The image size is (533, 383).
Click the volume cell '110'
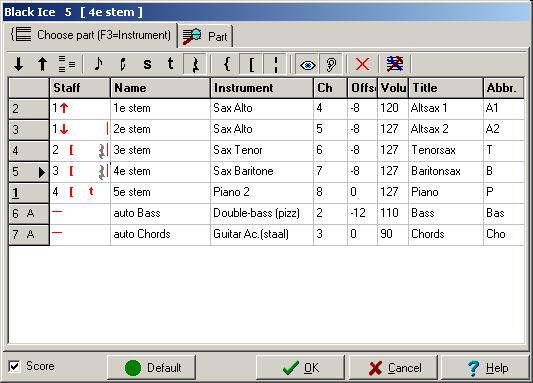pos(393,213)
